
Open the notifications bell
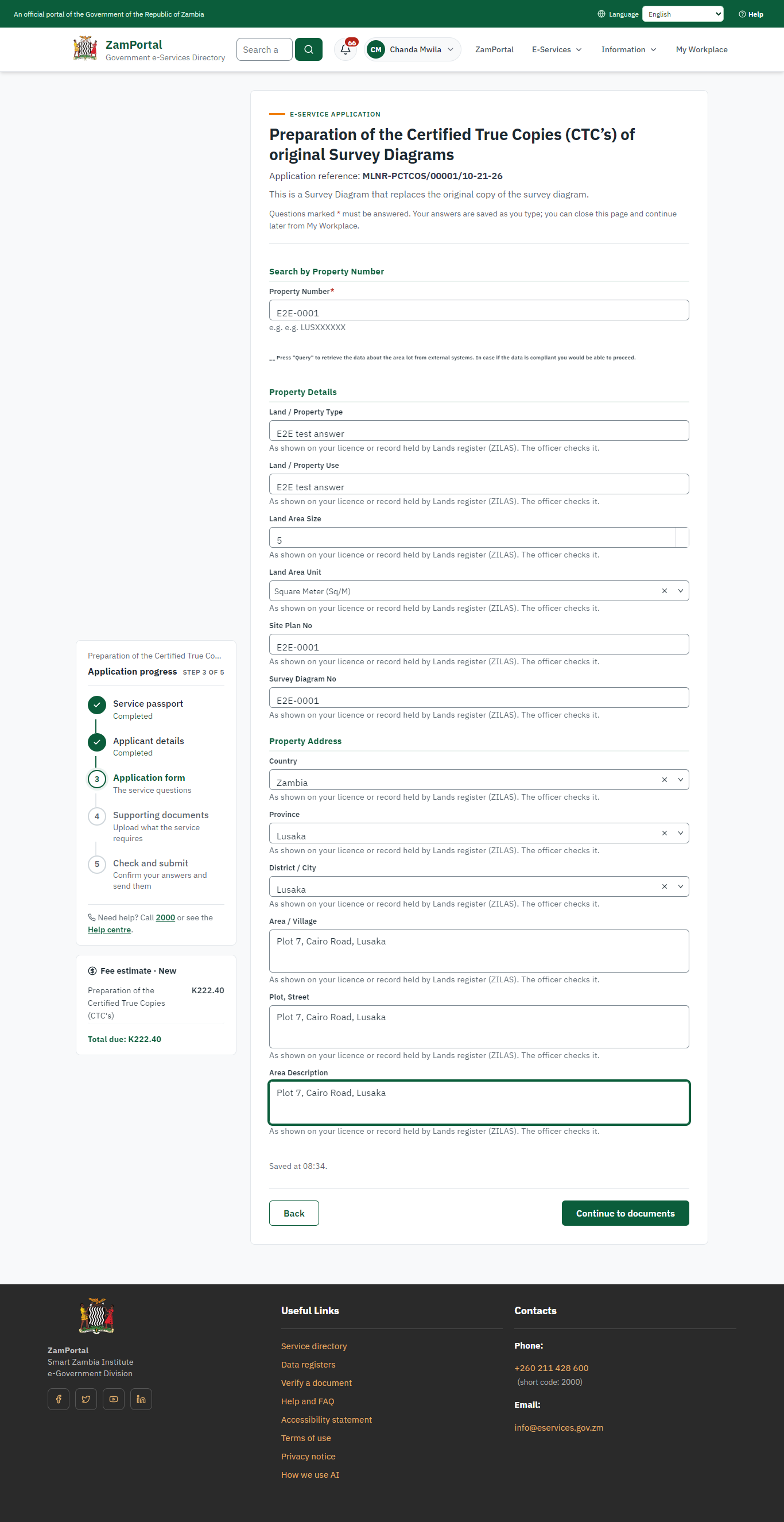(346, 49)
